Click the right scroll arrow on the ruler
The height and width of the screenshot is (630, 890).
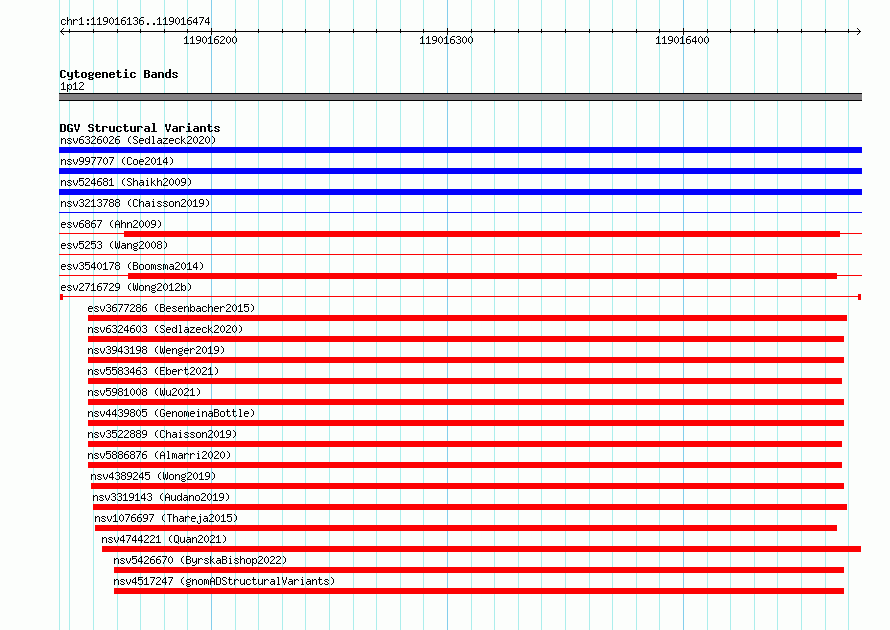point(858,32)
